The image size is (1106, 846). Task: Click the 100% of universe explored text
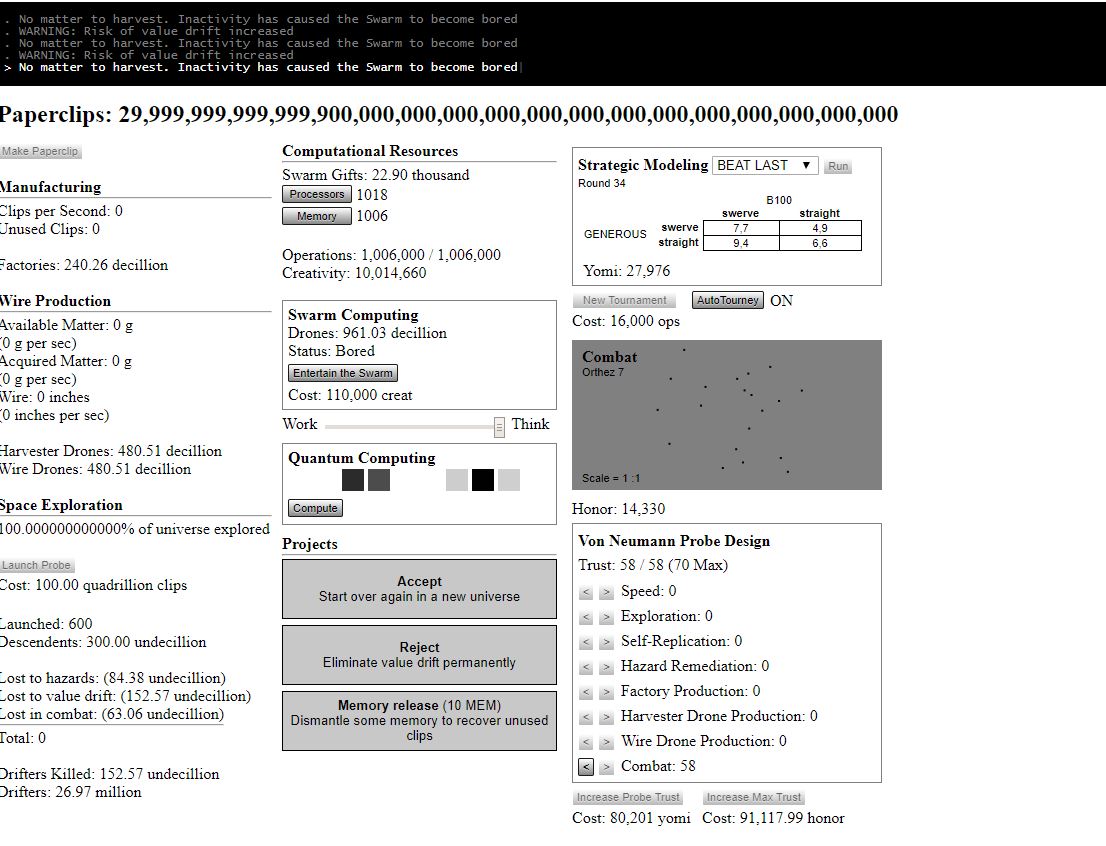pyautogui.click(x=135, y=529)
